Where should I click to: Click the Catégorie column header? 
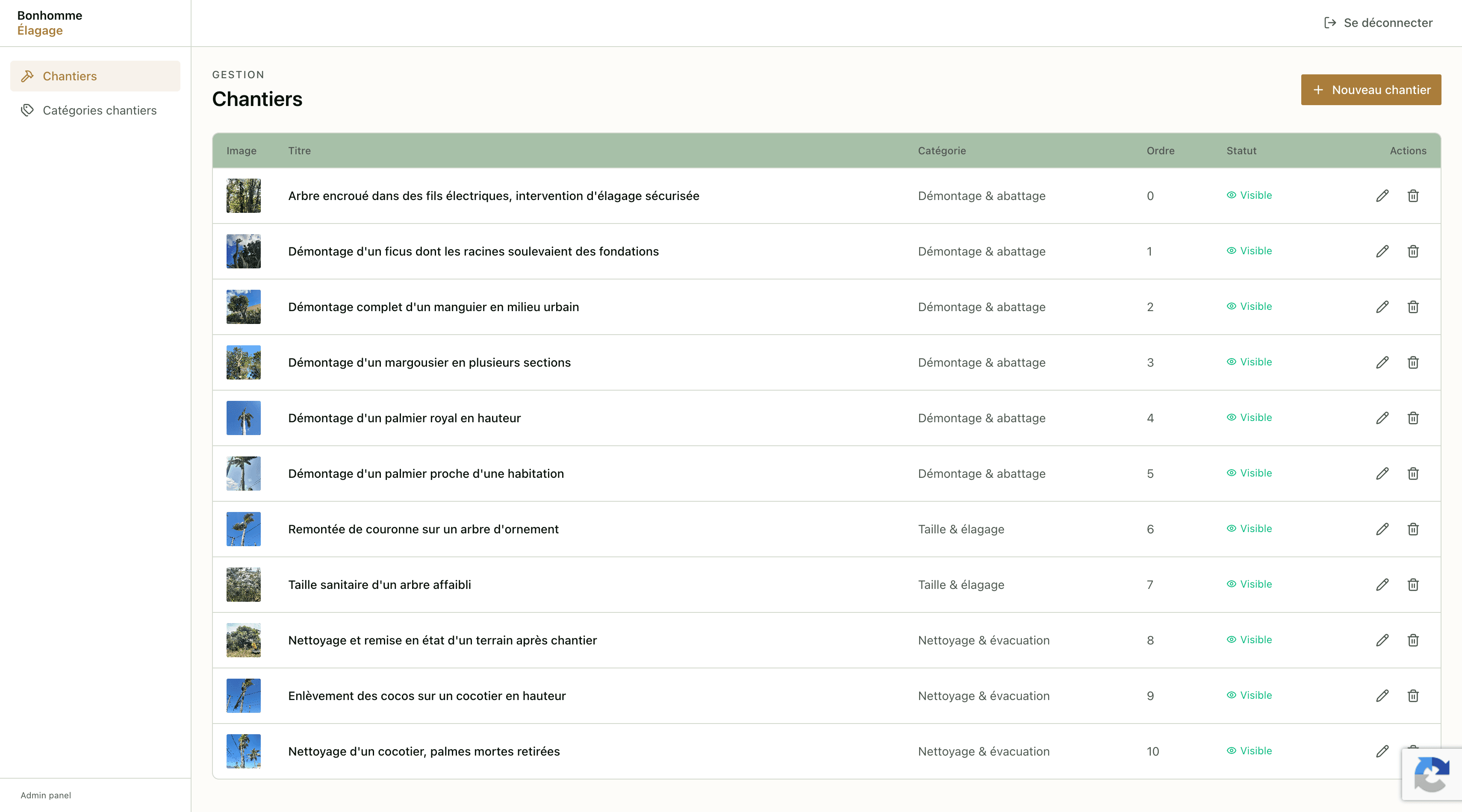pos(942,151)
